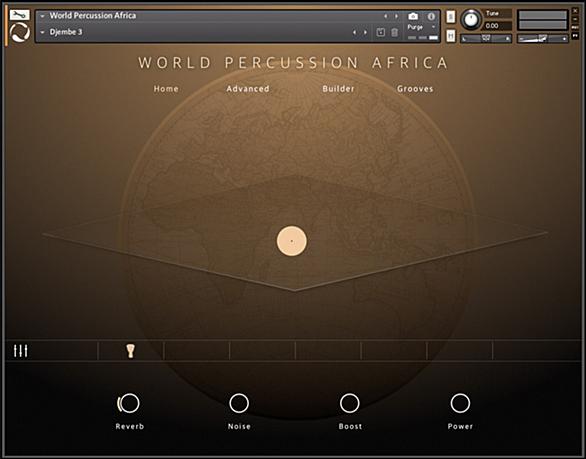
Task: Open the wrench edit-mode icon
Action: [x=19, y=15]
